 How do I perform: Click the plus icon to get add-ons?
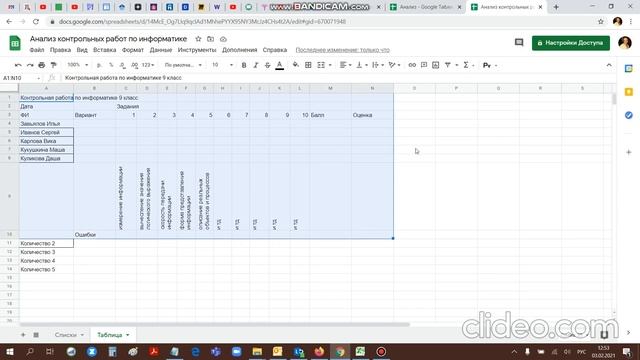pos(629,152)
